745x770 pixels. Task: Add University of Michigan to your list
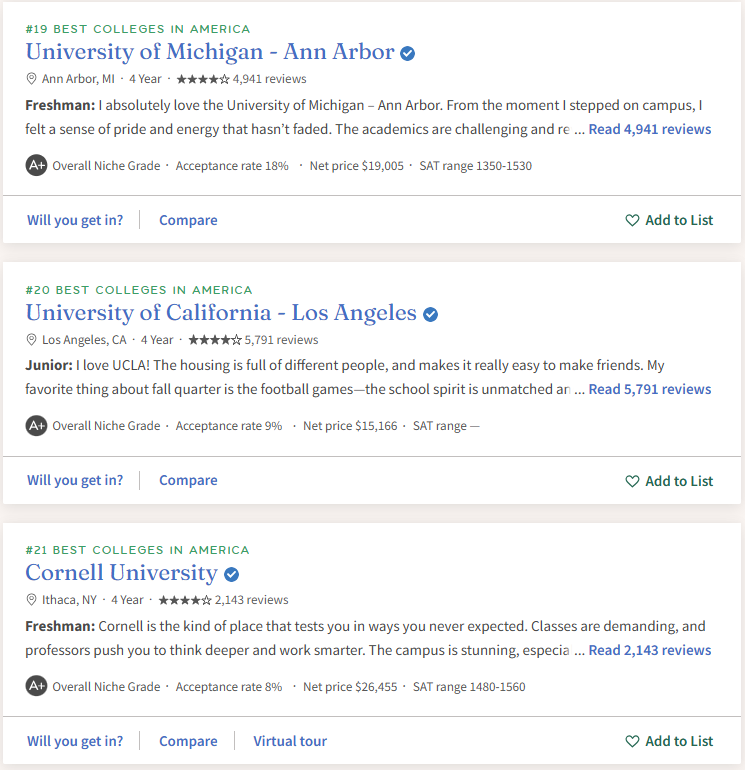[x=669, y=220]
